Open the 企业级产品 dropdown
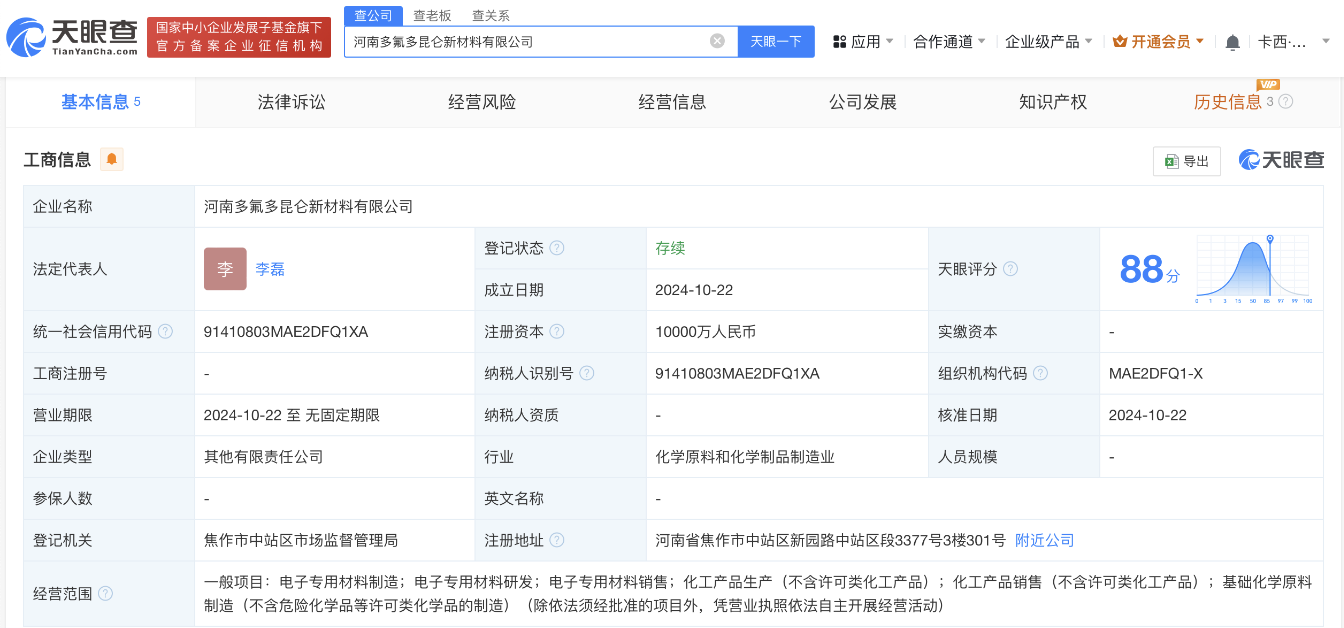The width and height of the screenshot is (1344, 628). [1049, 42]
